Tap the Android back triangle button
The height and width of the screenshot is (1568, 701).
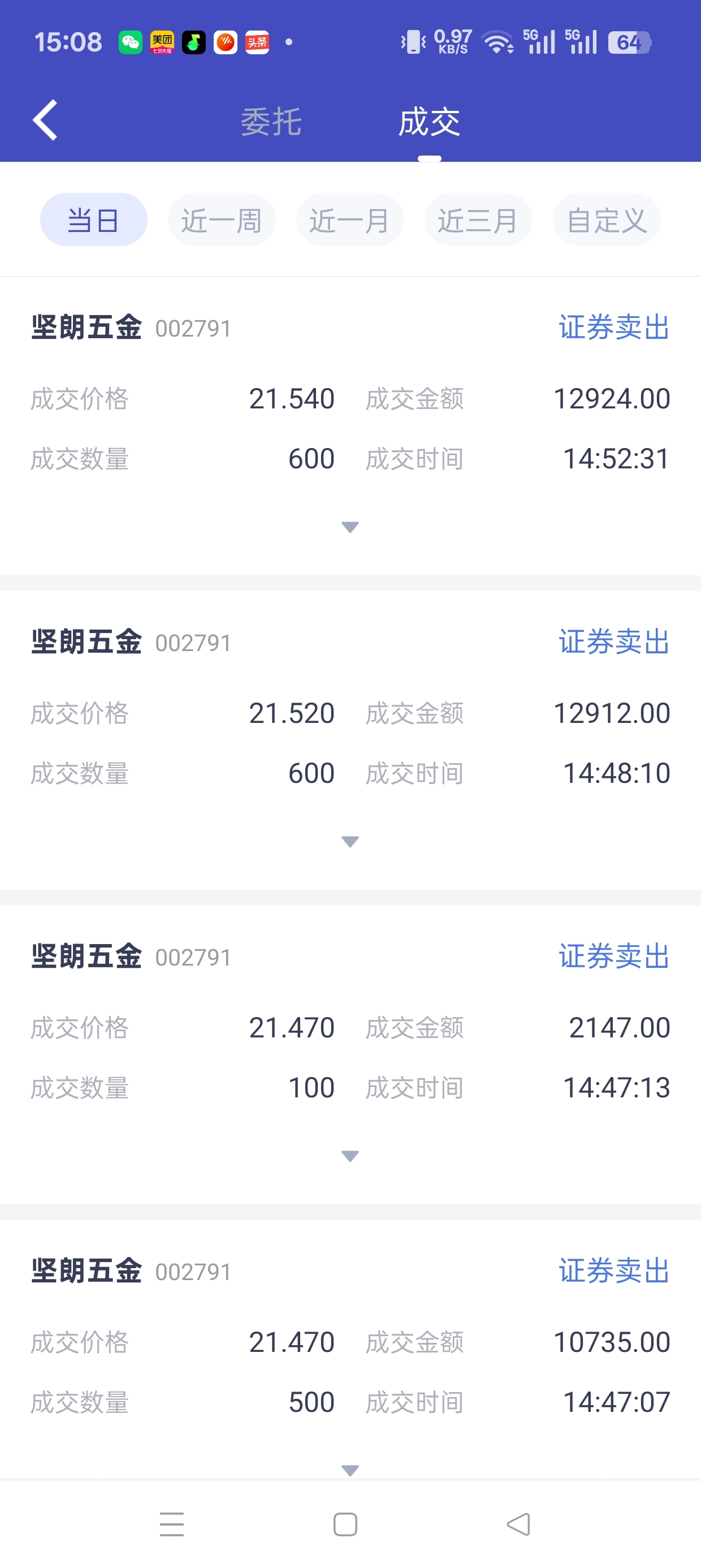[518, 1524]
